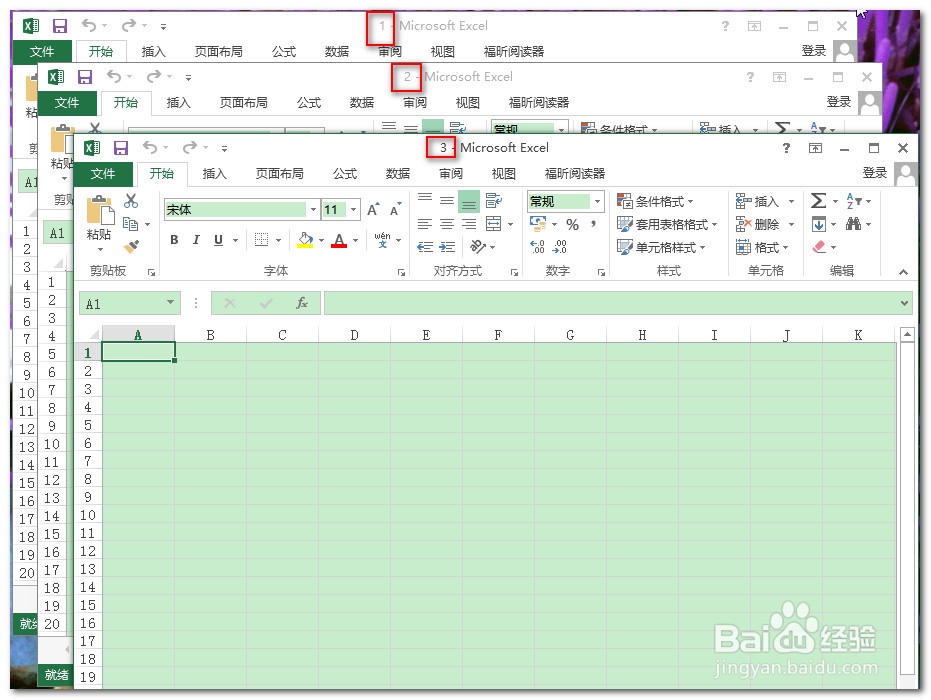Click the Merge & Center icon
Image resolution: width=931 pixels, height=700 pixels.
494,223
